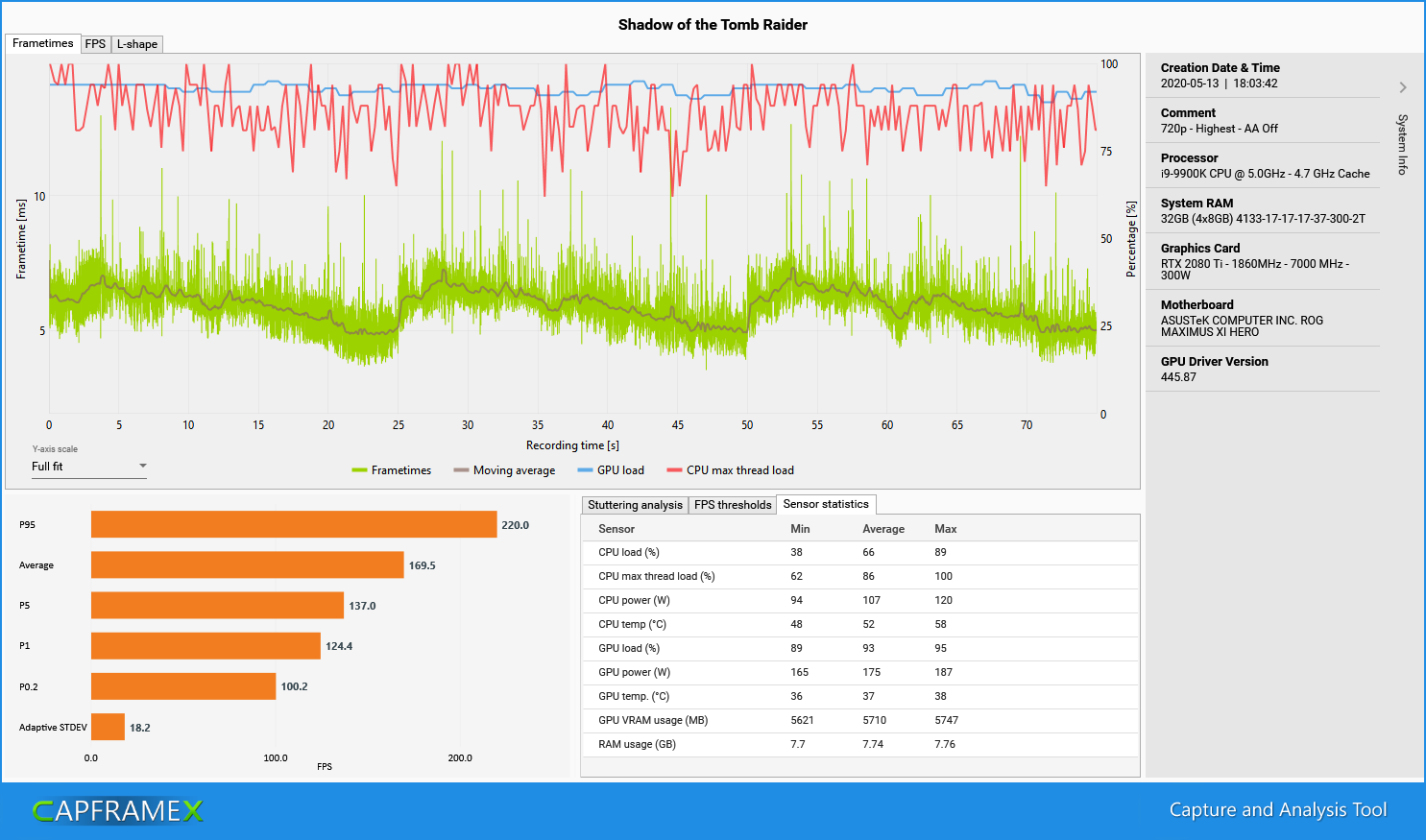
Task: Select the CPU temp (°C) row
Action: click(860, 624)
